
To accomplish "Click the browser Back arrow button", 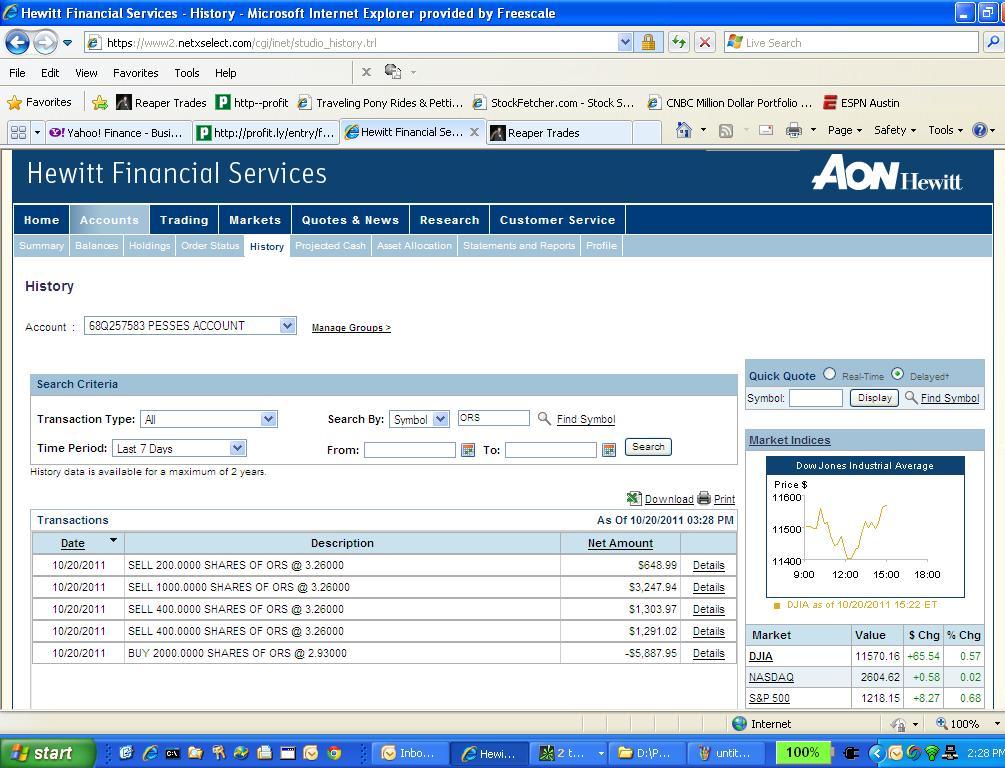I will [x=17, y=43].
